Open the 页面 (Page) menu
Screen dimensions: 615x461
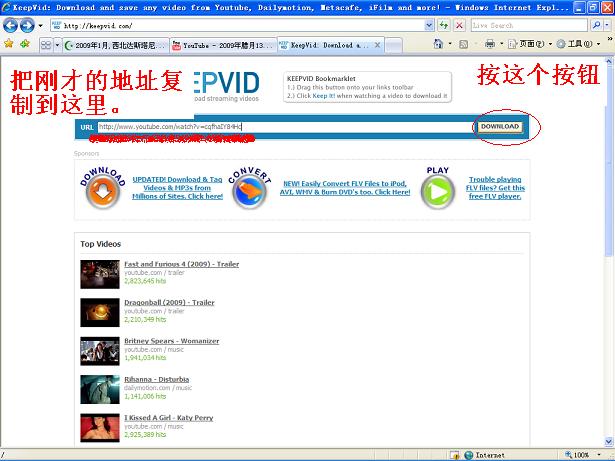(529, 44)
